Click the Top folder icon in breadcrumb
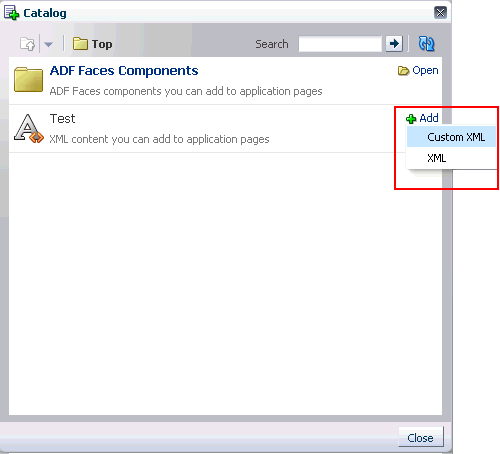 coord(80,44)
